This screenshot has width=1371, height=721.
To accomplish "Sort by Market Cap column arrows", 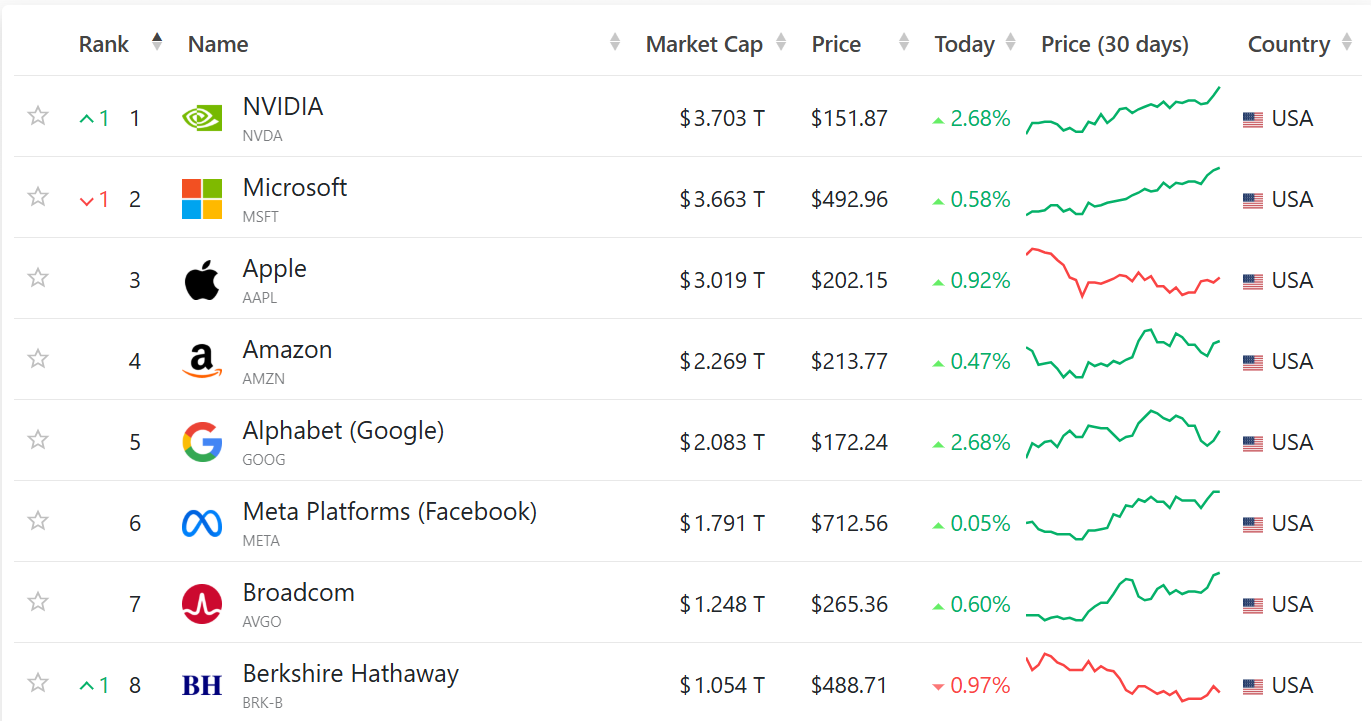I will [x=781, y=43].
